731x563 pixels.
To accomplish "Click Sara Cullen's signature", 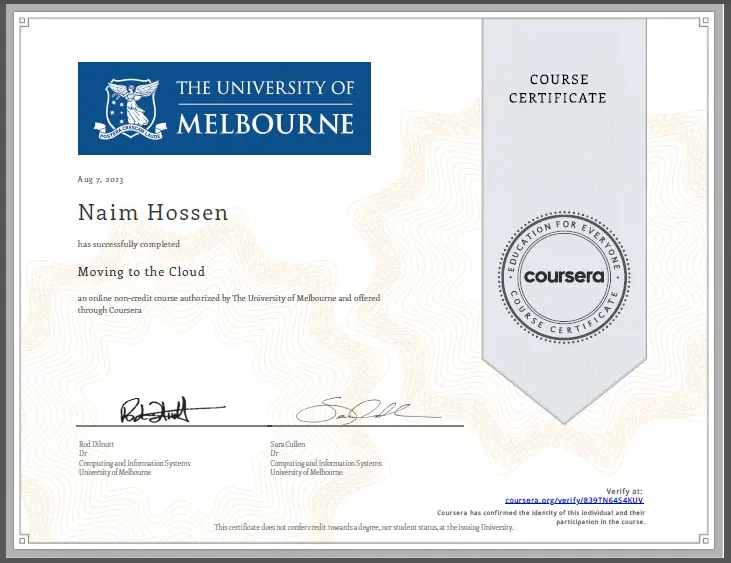I will pyautogui.click(x=368, y=411).
